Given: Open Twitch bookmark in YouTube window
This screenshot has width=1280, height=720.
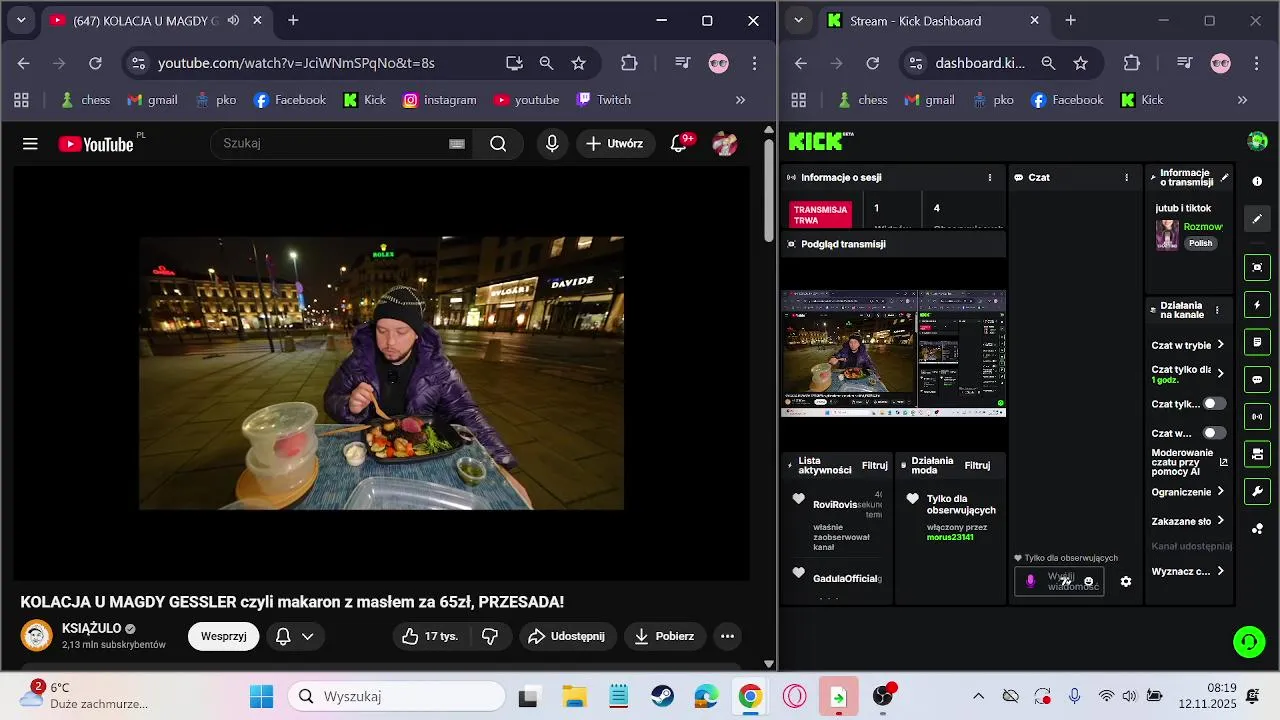Looking at the screenshot, I should click(x=604, y=100).
